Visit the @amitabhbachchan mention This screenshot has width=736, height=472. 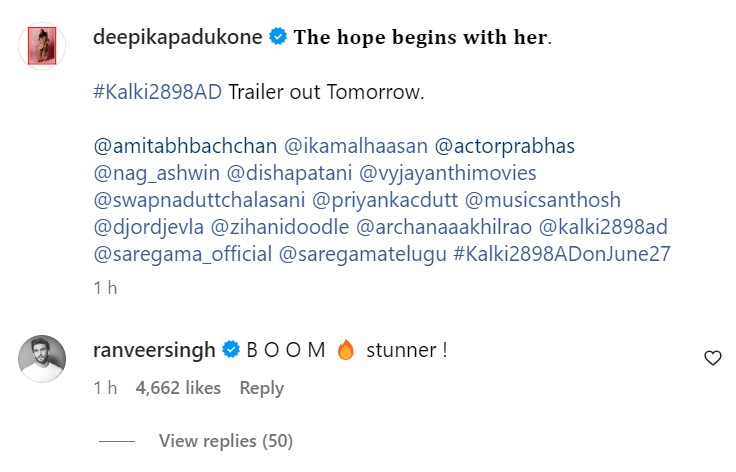click(x=184, y=146)
